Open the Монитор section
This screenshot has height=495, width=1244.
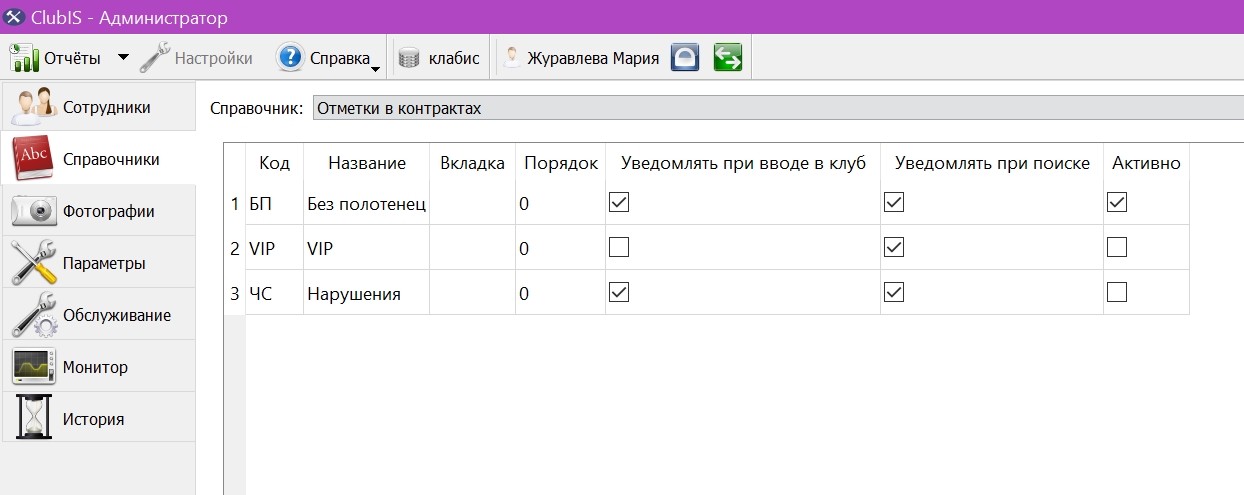tap(98, 367)
